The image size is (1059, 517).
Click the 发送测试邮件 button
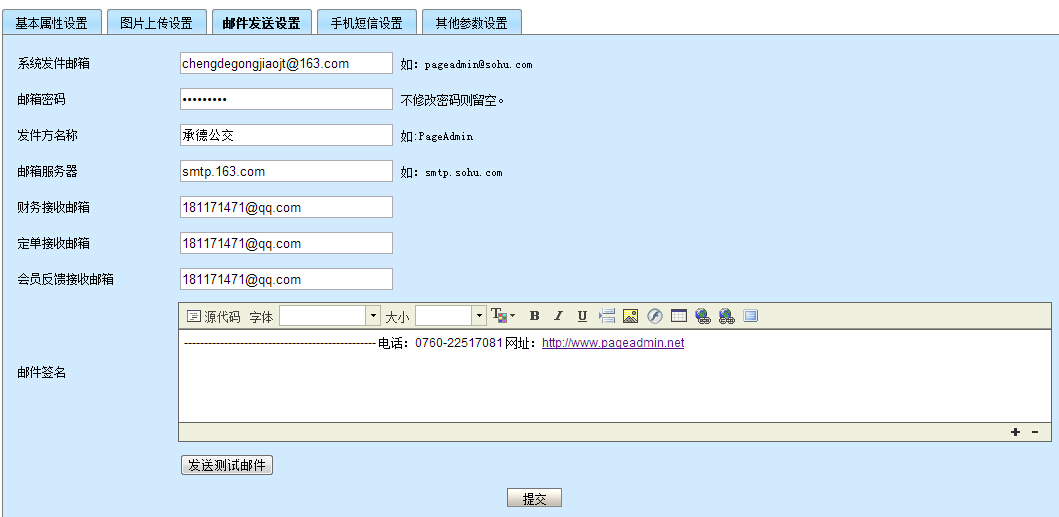(x=227, y=465)
